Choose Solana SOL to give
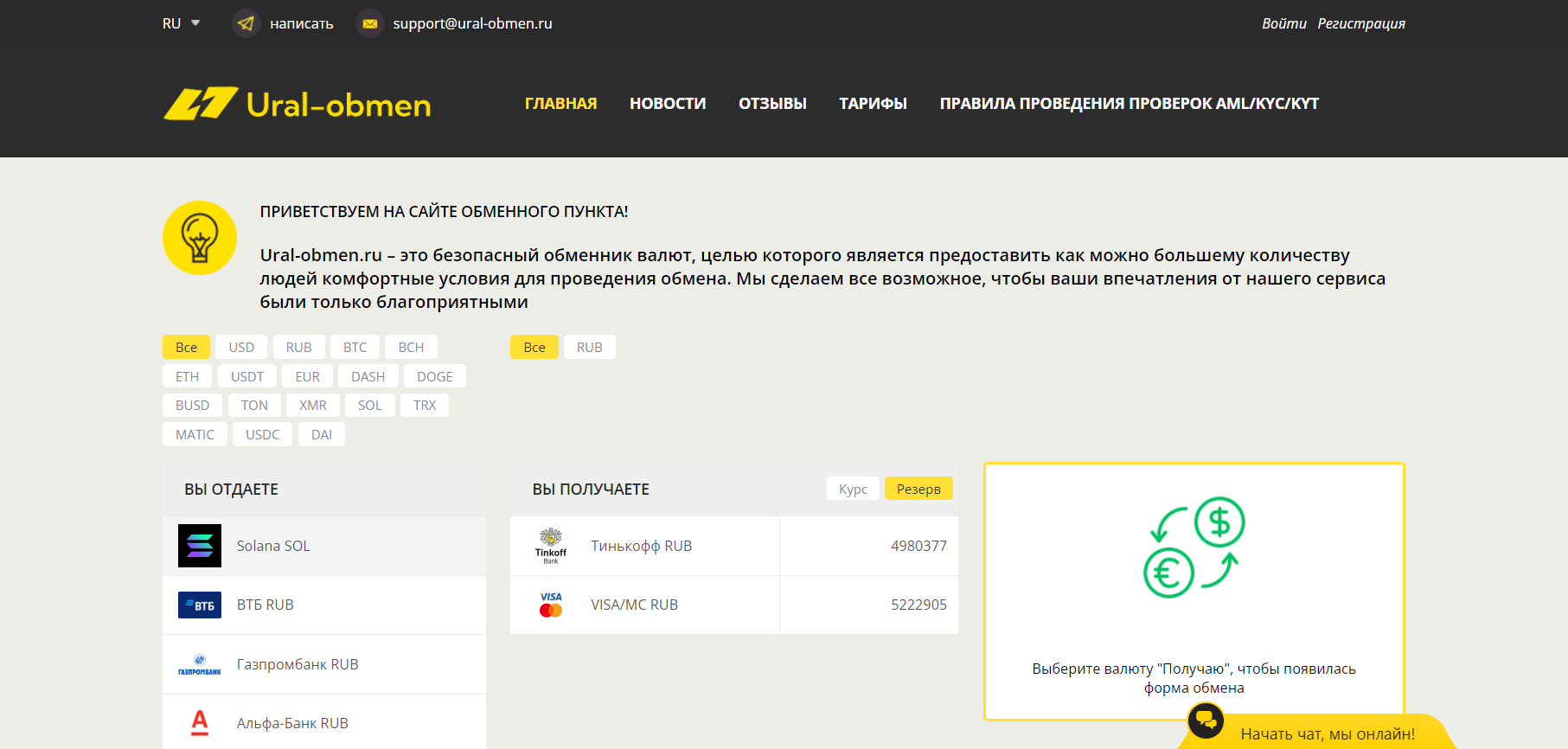The width and height of the screenshot is (1568, 749). tap(324, 546)
